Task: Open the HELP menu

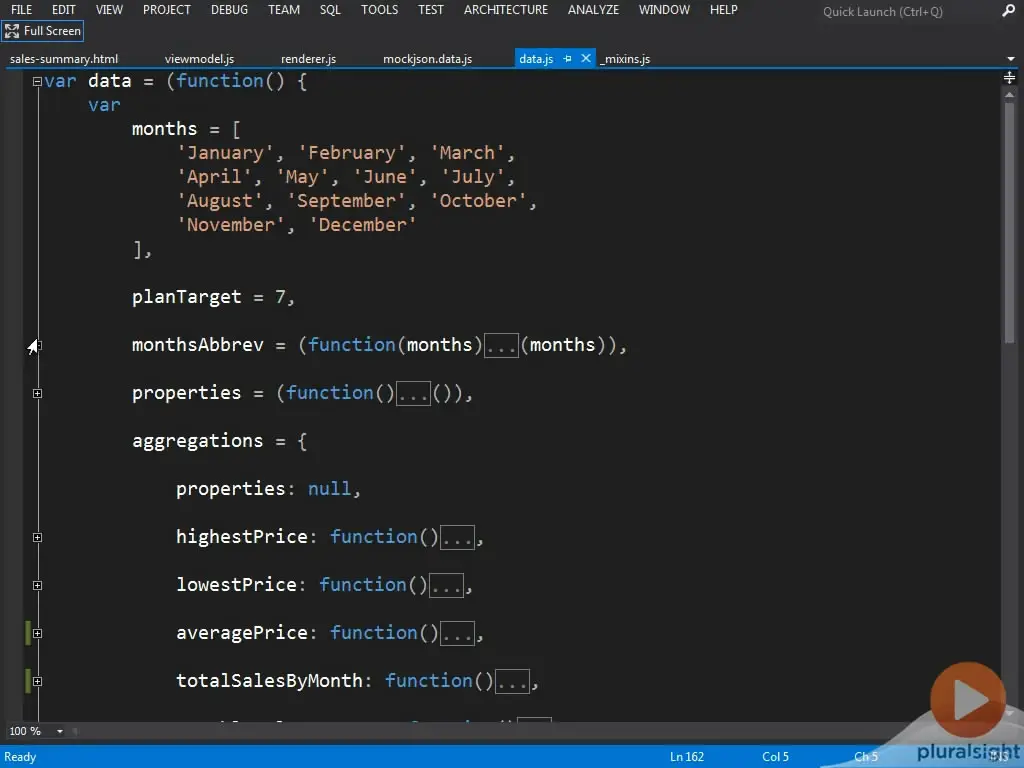Action: [x=724, y=10]
